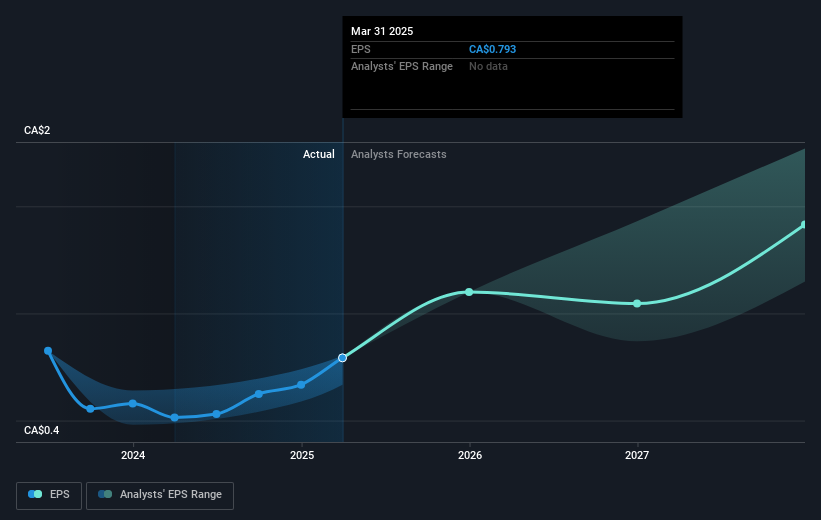
Task: Click the 2027 x-axis label
Action: [637, 455]
